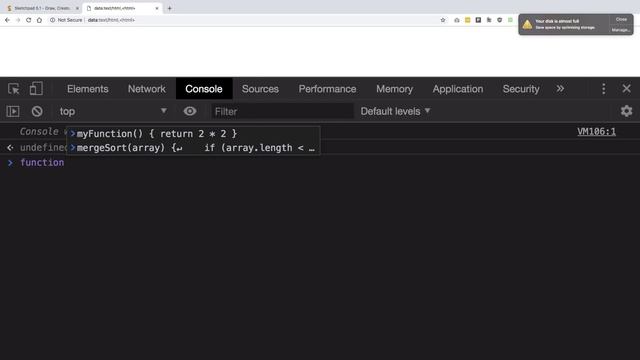Bookmark this page with the star icon
Image resolution: width=640 pixels, height=360 pixels.
[x=443, y=20]
